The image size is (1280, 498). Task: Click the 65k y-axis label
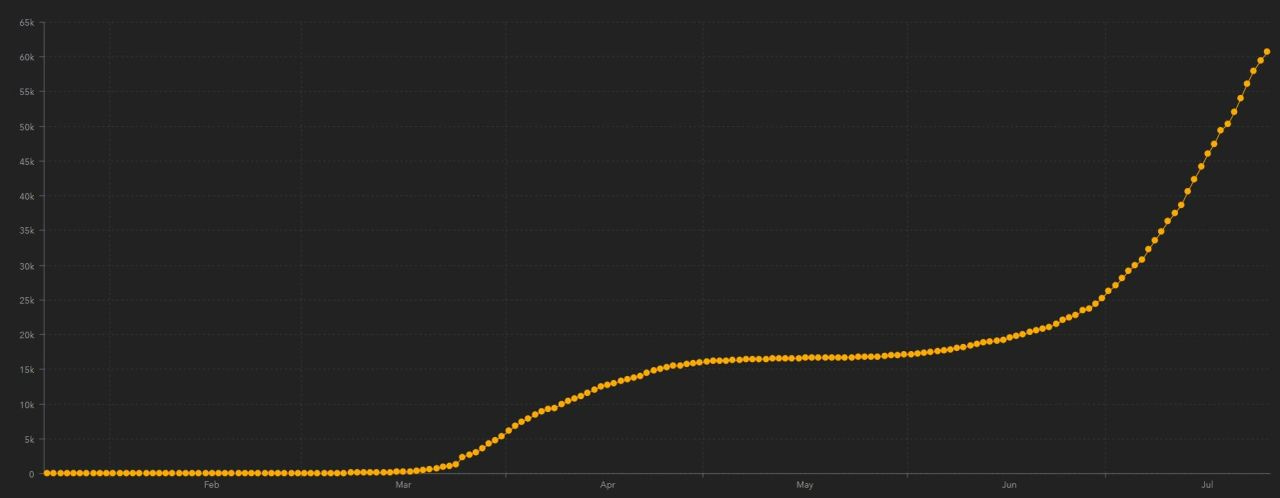(27, 23)
